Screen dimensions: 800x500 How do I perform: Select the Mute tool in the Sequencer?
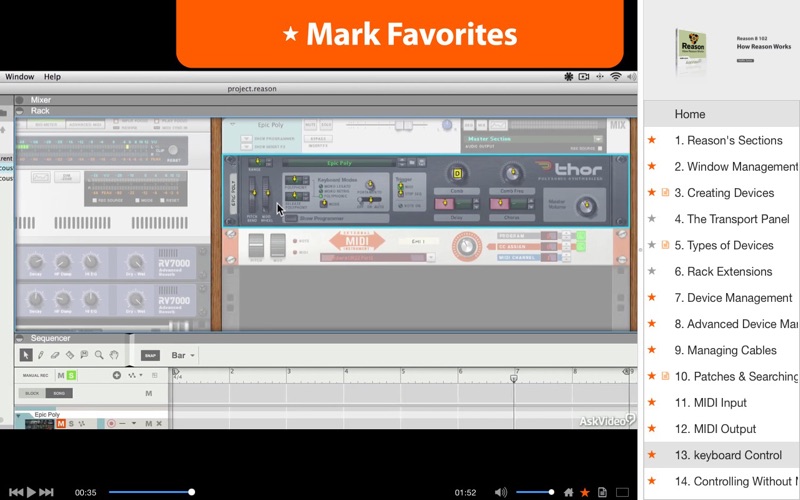click(x=84, y=355)
